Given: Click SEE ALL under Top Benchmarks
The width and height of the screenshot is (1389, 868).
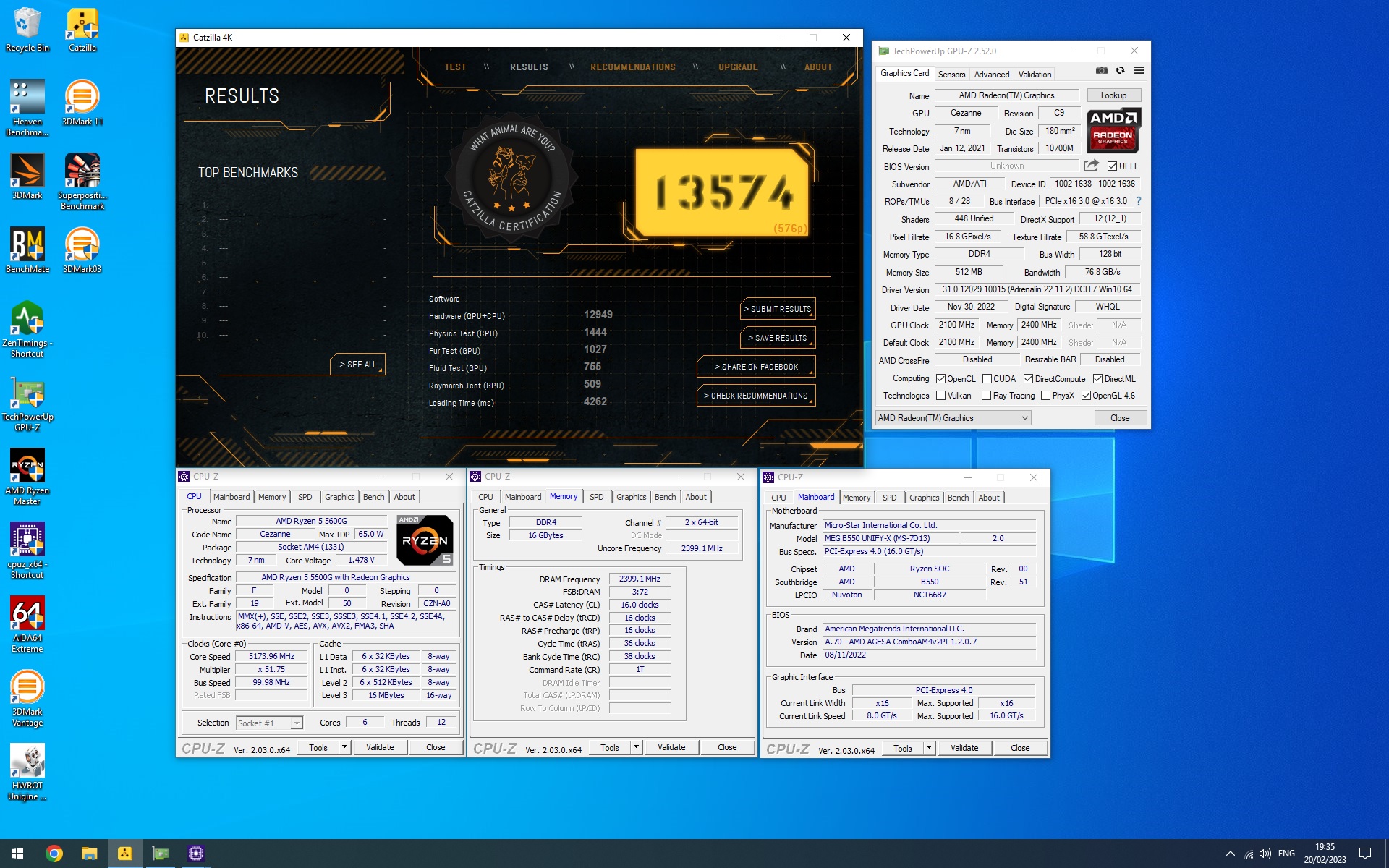Looking at the screenshot, I should click(x=357, y=365).
